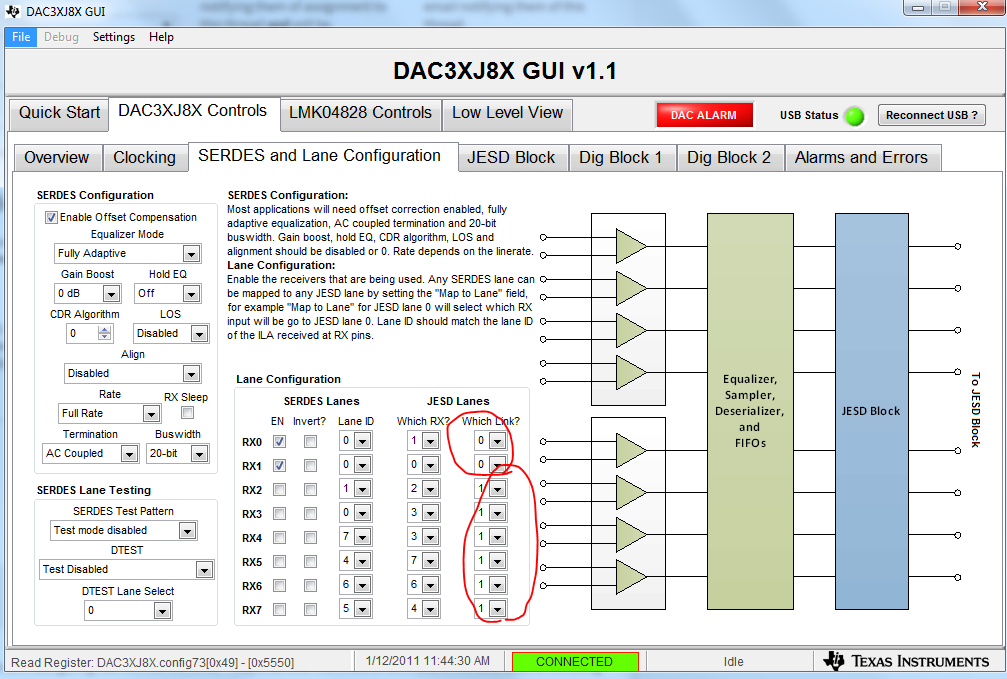Open the Termination dropdown
The width and height of the screenshot is (1007, 679).
point(91,454)
